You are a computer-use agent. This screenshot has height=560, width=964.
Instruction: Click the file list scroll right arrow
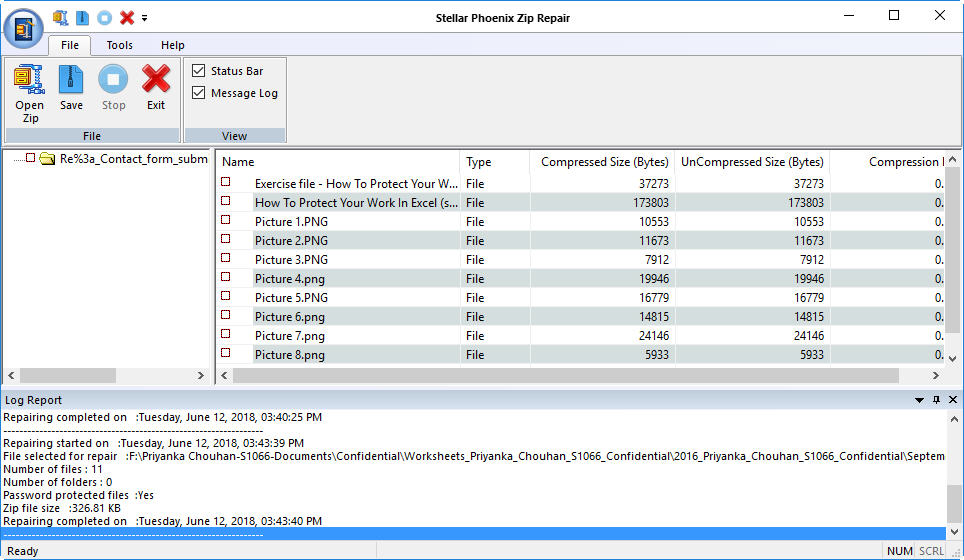[x=936, y=375]
